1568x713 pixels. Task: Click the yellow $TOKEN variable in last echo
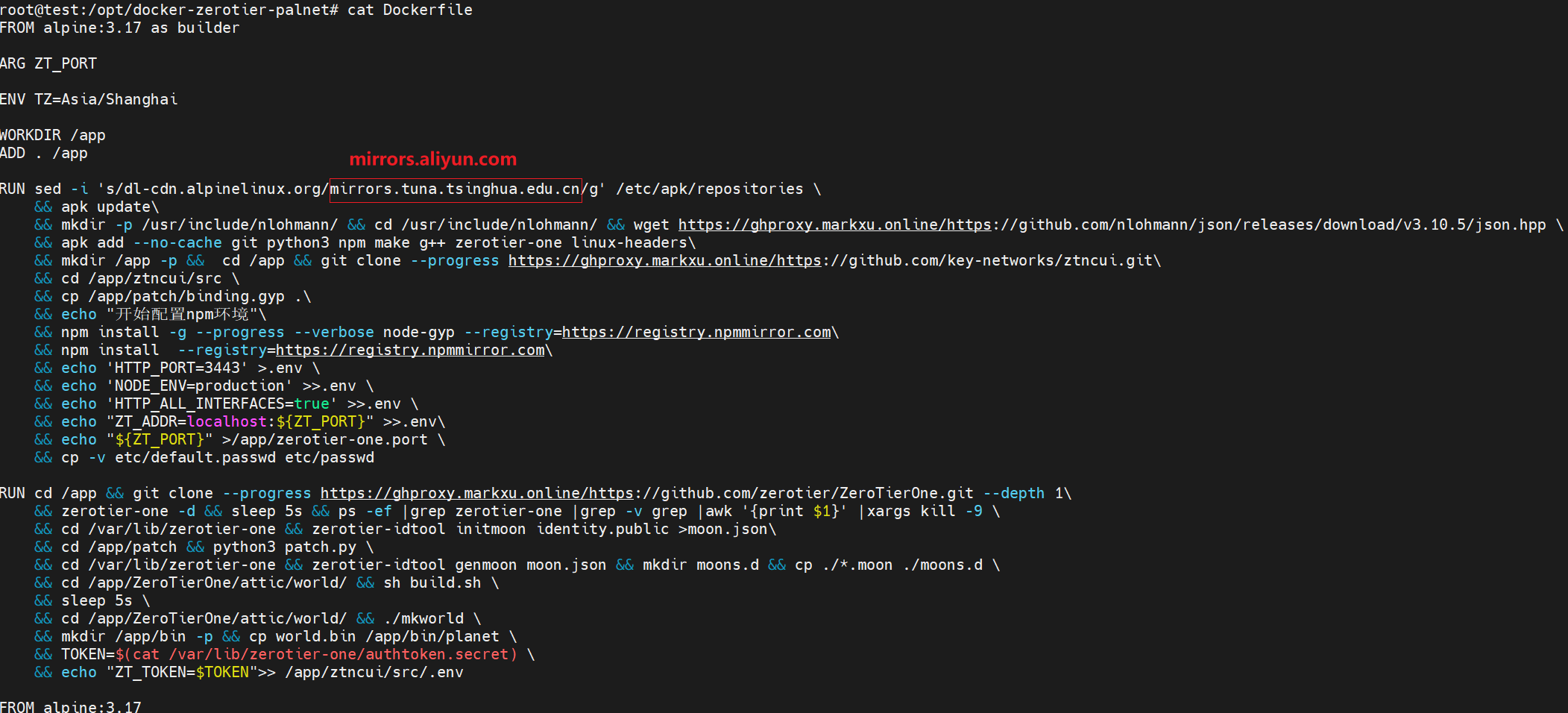pyautogui.click(x=222, y=672)
